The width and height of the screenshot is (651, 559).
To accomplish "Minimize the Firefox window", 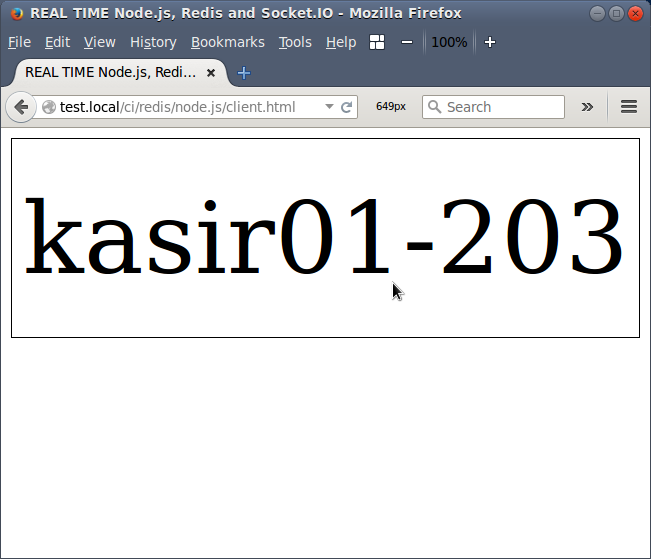I will click(x=597, y=14).
